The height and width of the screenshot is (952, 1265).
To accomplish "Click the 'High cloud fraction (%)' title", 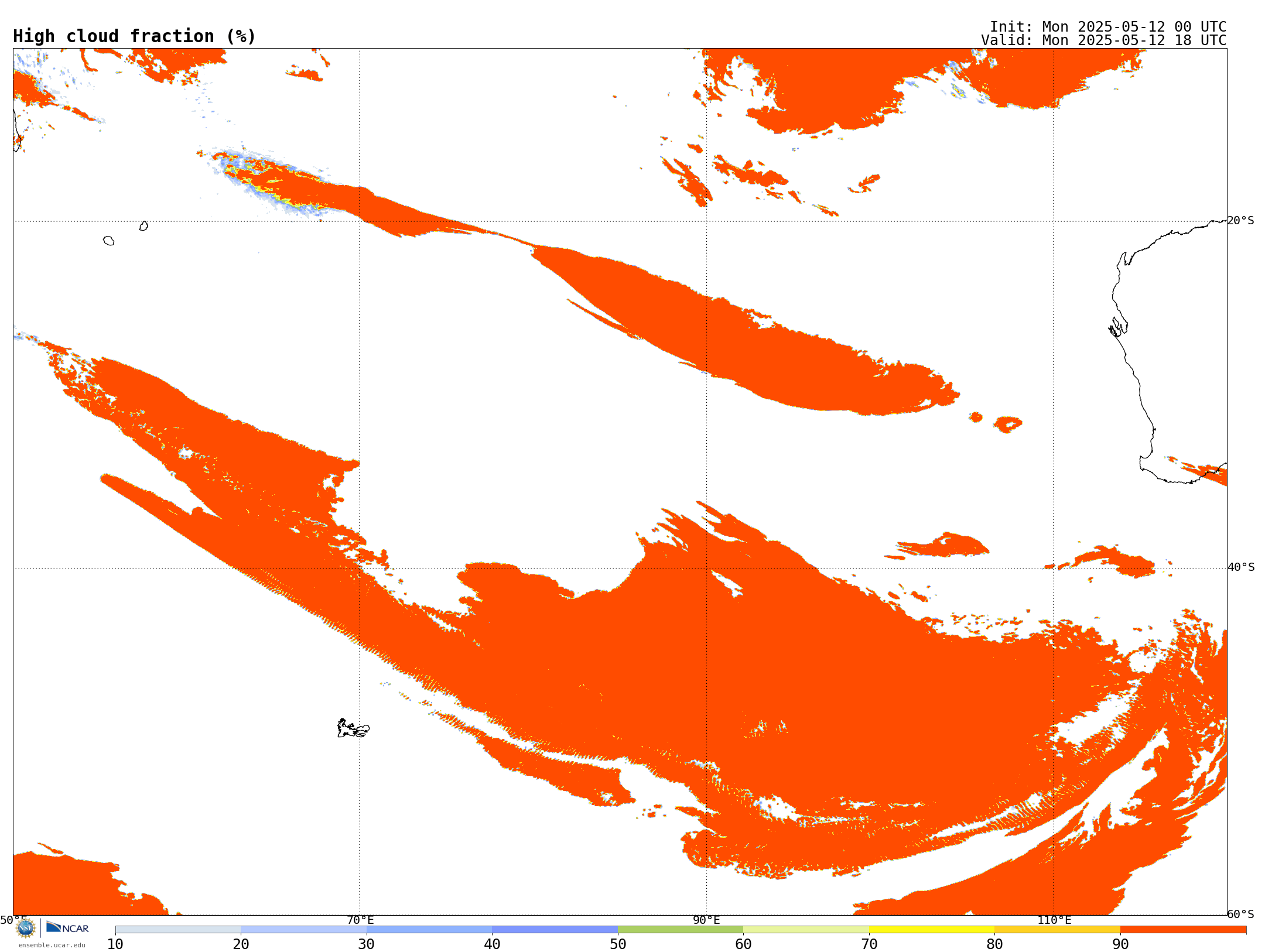I will click(x=135, y=36).
